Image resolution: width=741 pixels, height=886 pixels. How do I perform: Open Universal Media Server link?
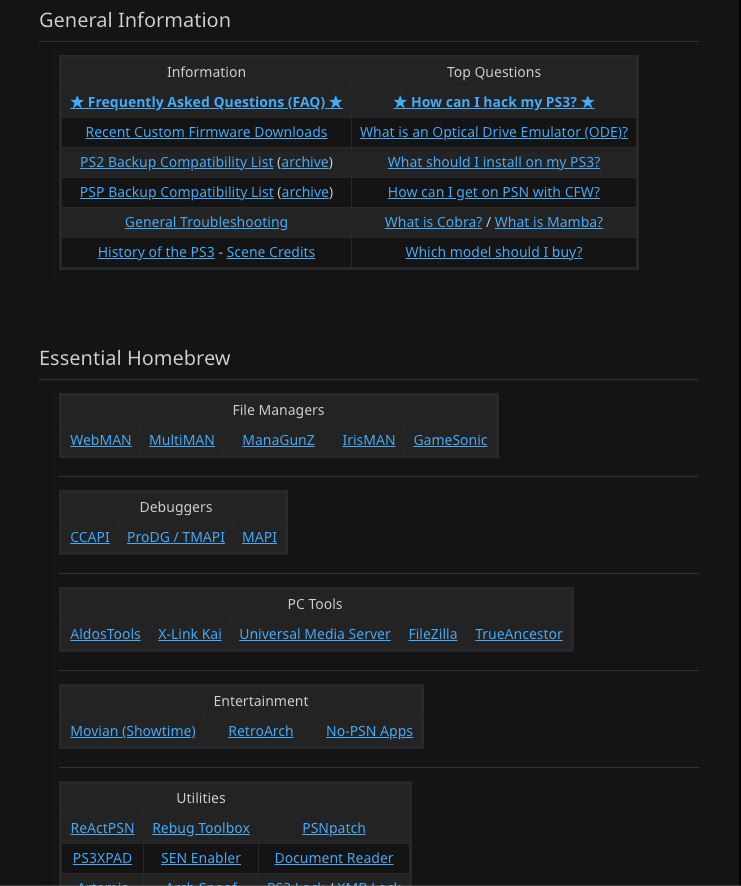(x=315, y=635)
